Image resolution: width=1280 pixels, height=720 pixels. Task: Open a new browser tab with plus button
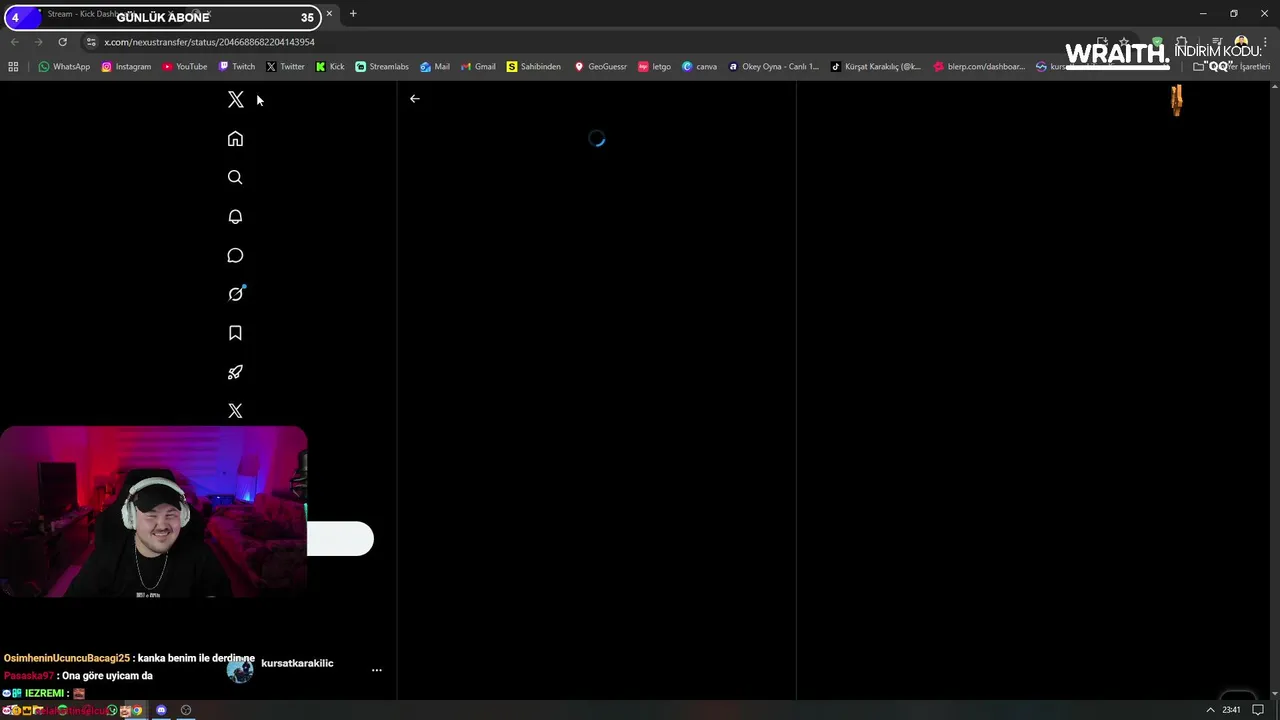353,14
